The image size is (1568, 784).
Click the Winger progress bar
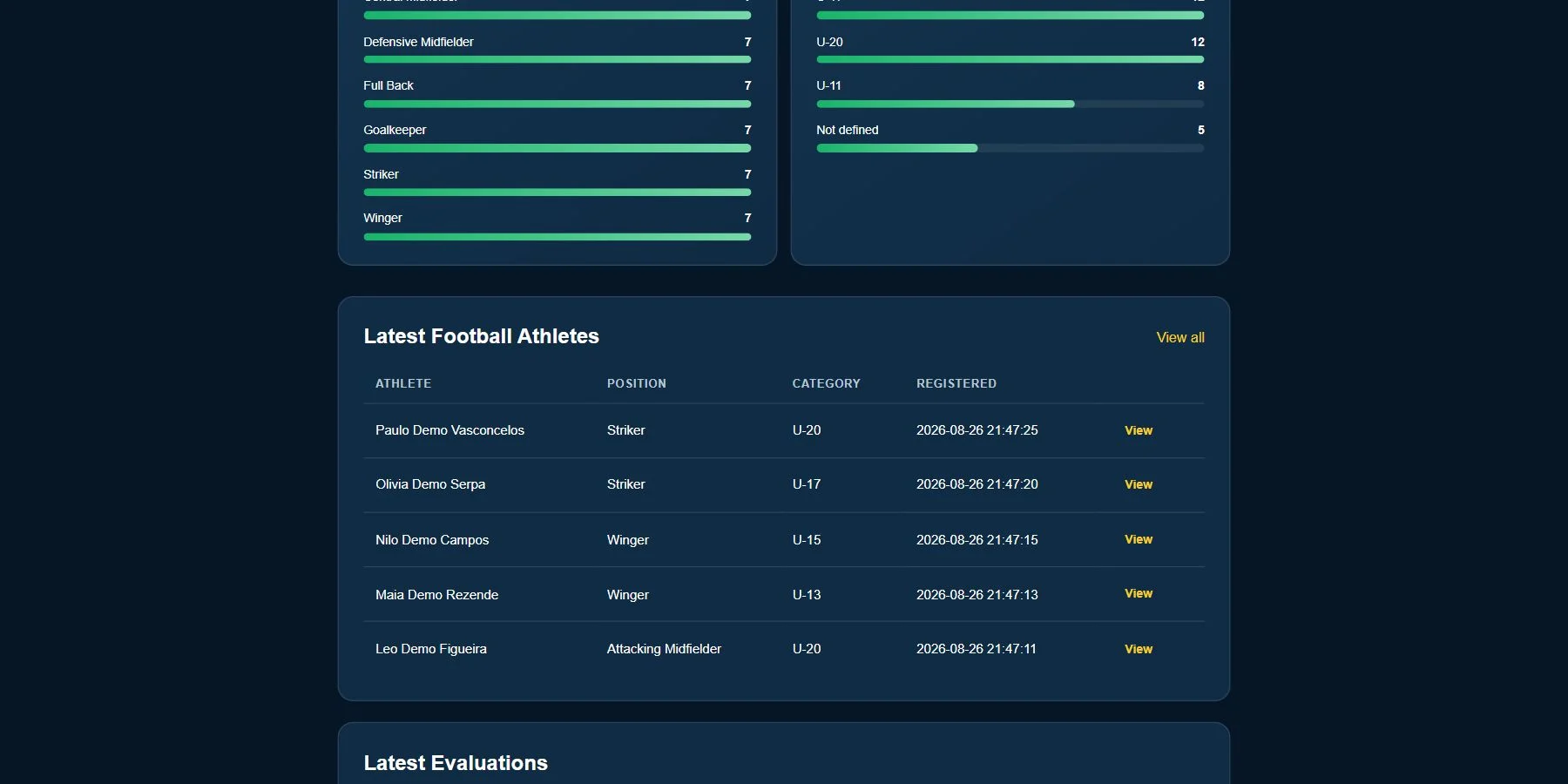coord(558,237)
